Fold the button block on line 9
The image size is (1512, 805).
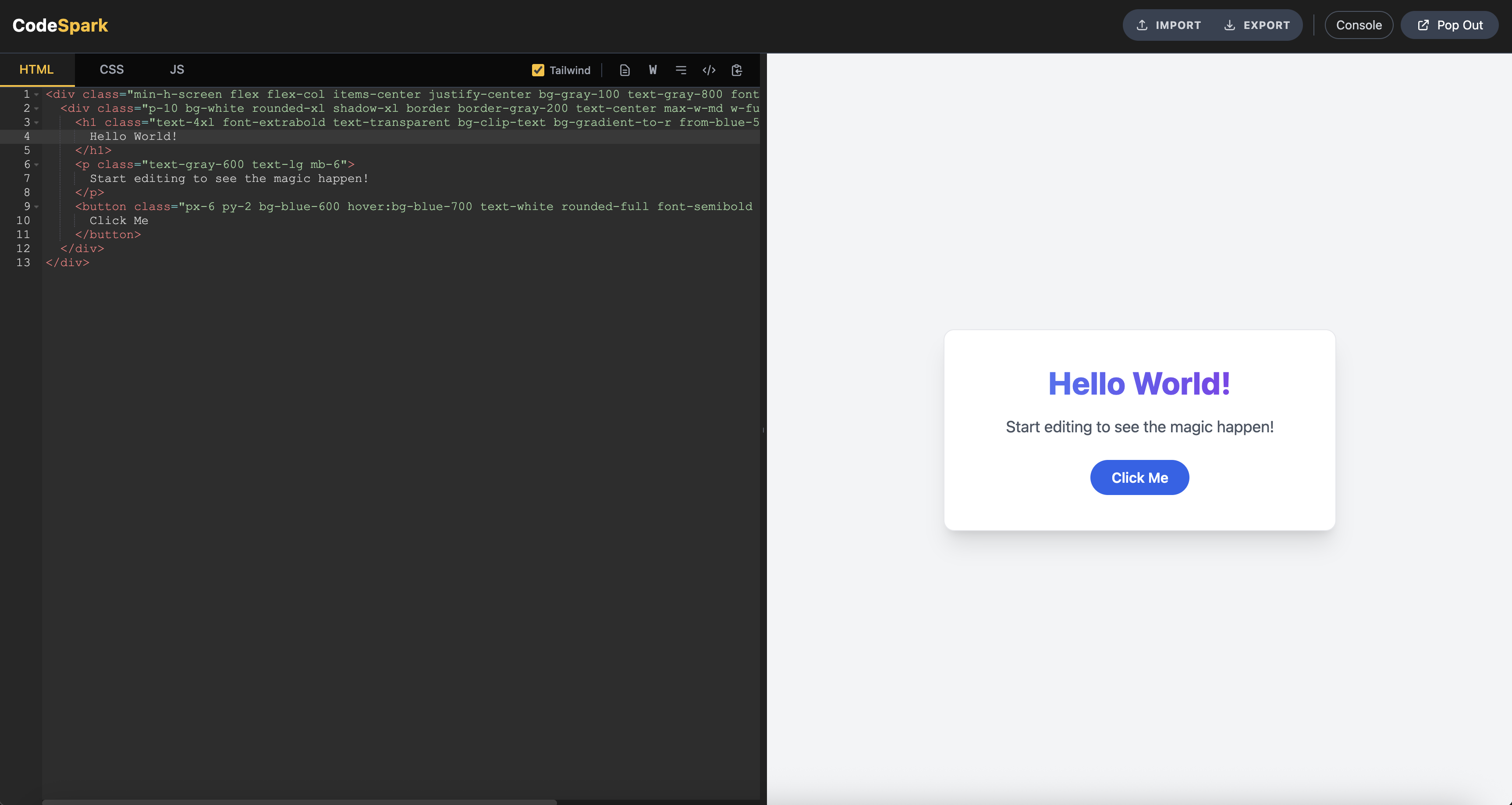[x=36, y=207]
